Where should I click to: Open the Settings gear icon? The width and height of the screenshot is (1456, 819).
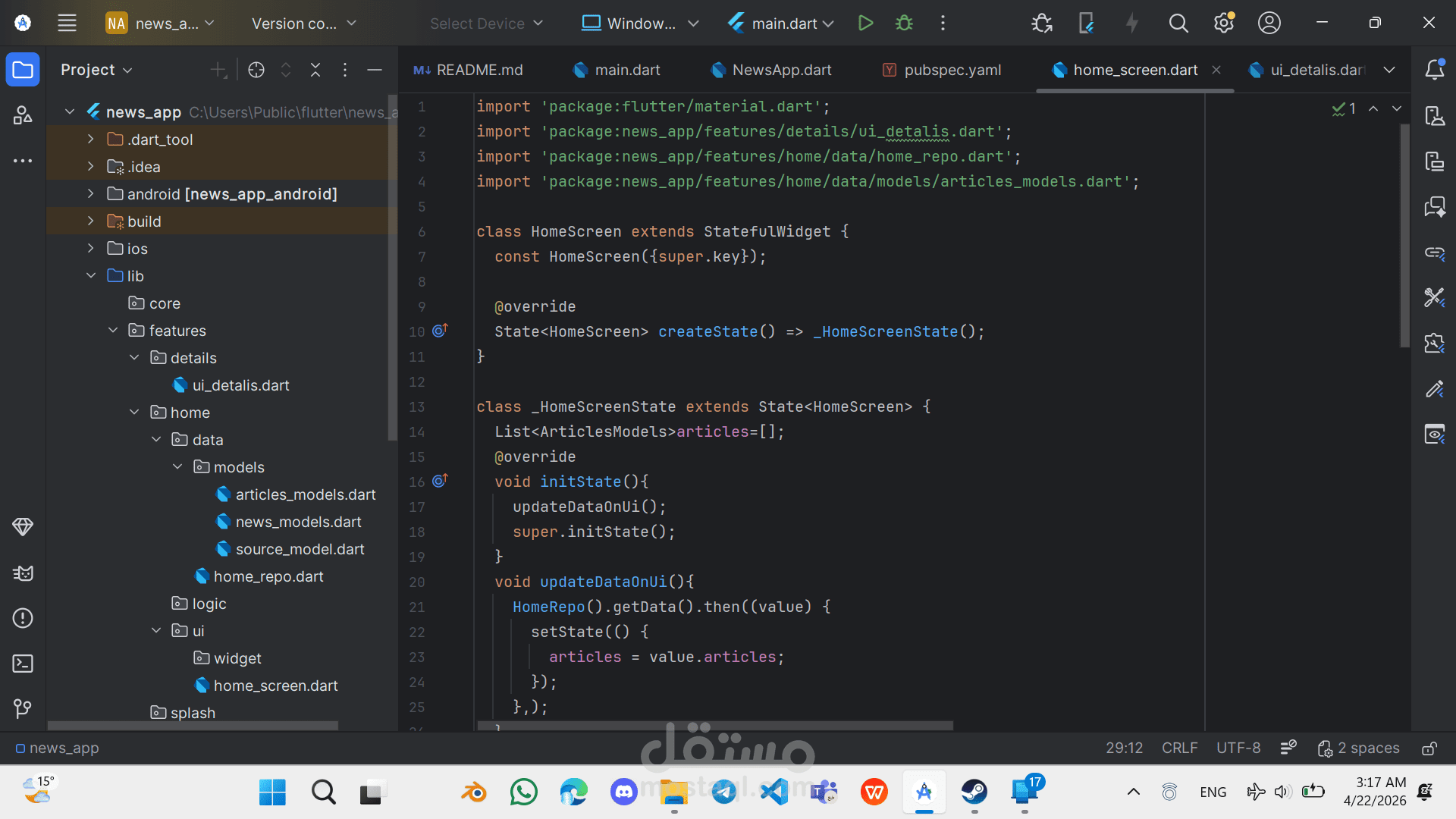click(1223, 24)
